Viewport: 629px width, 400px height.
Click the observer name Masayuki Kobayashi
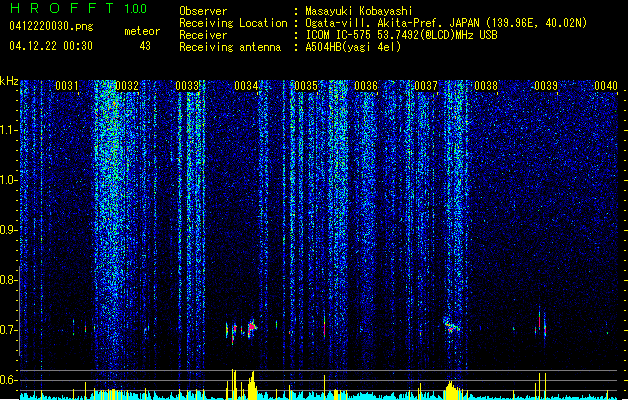pyautogui.click(x=359, y=11)
